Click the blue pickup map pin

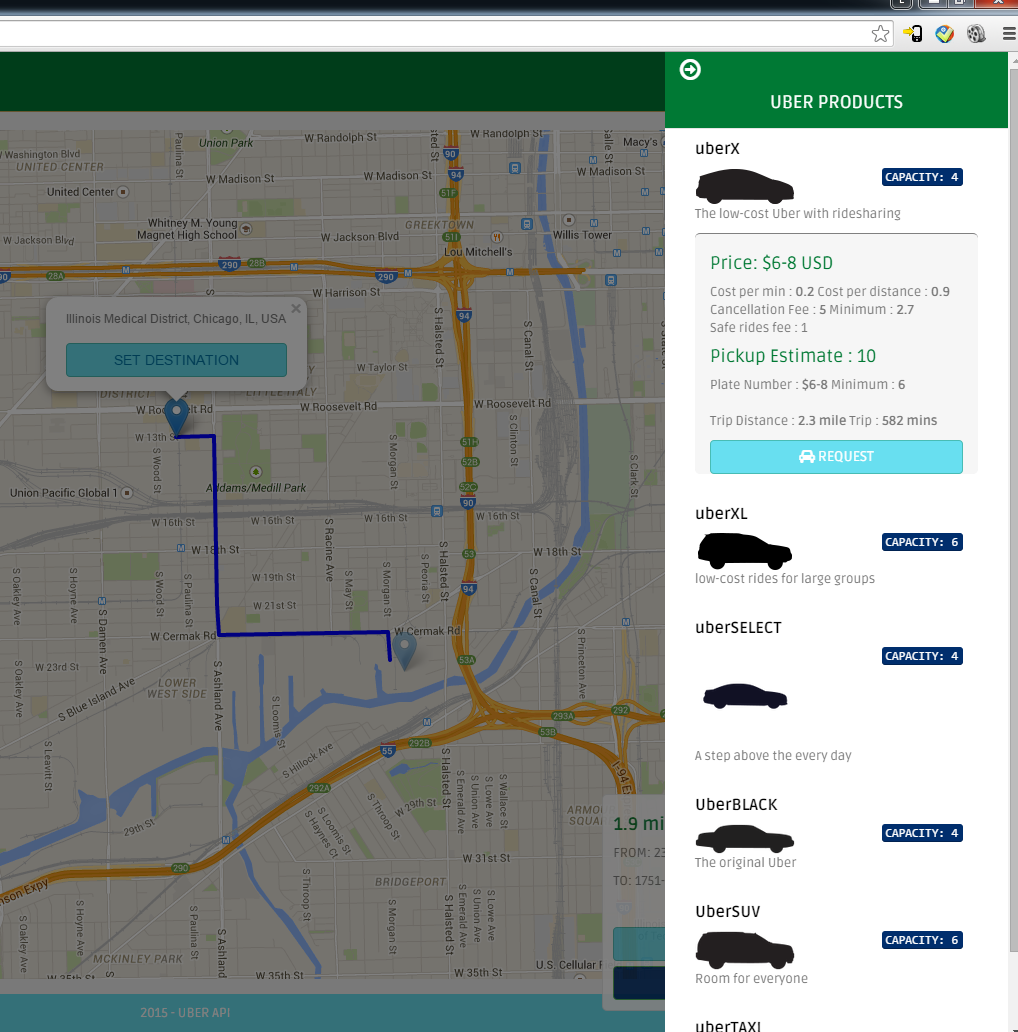pyautogui.click(x=176, y=417)
